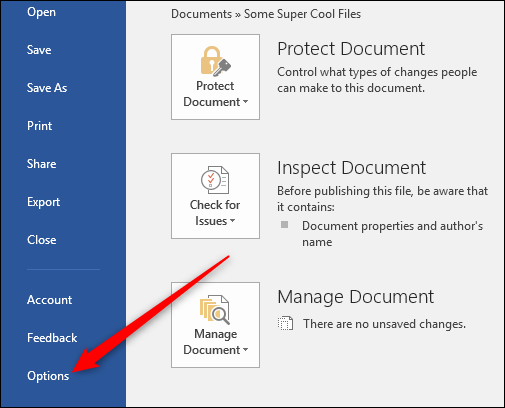
Task: Select Save As in the sidebar
Action: click(x=47, y=88)
